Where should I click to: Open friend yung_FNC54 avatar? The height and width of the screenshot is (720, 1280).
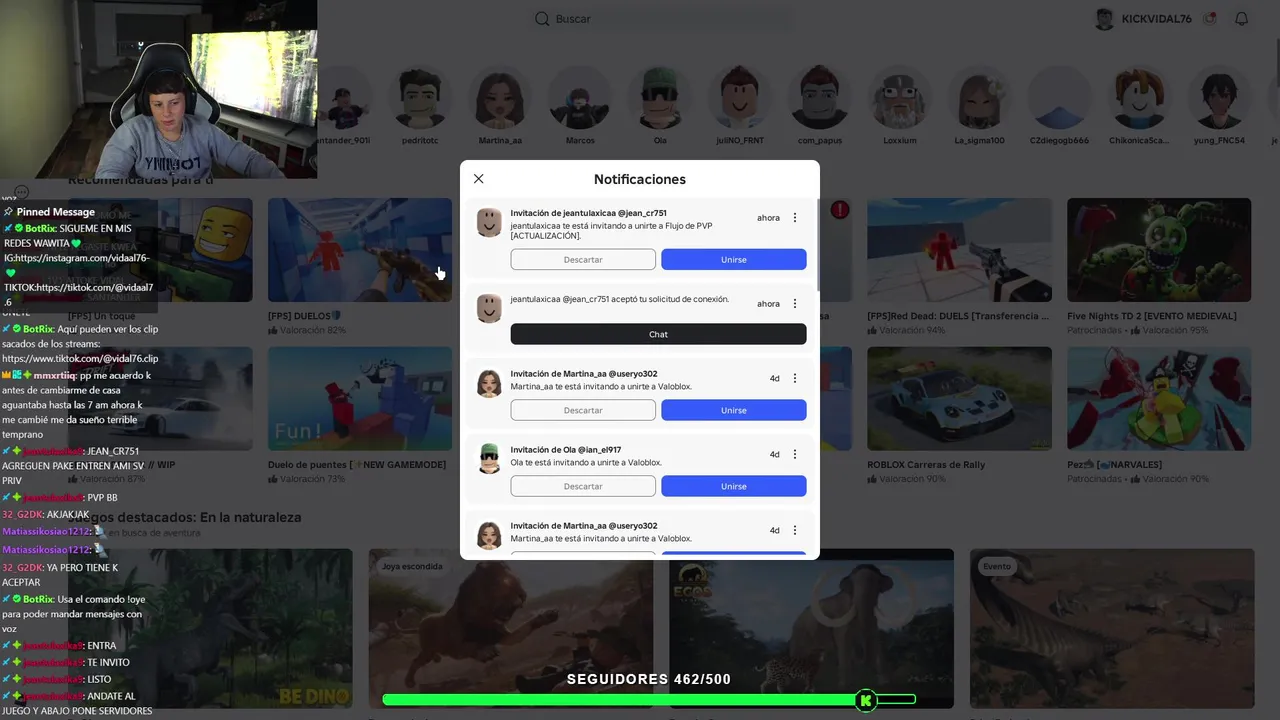pos(1219,98)
